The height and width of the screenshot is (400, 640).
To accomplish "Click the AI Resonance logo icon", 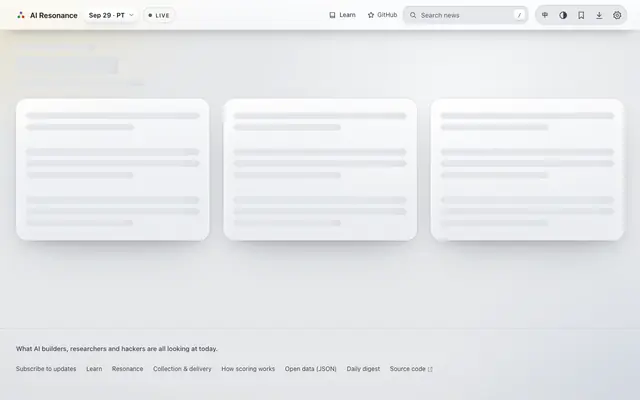I will click(21, 16).
